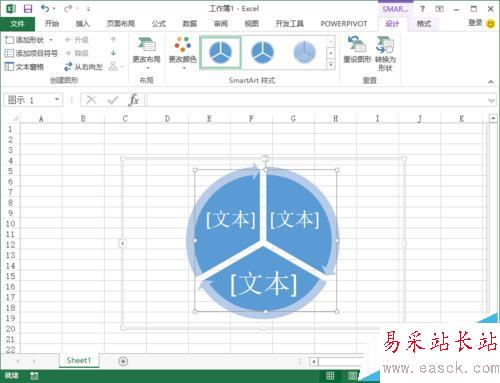The height and width of the screenshot is (383, 500).
Task: Open the 更改布局 change layout menu
Action: coord(146,53)
